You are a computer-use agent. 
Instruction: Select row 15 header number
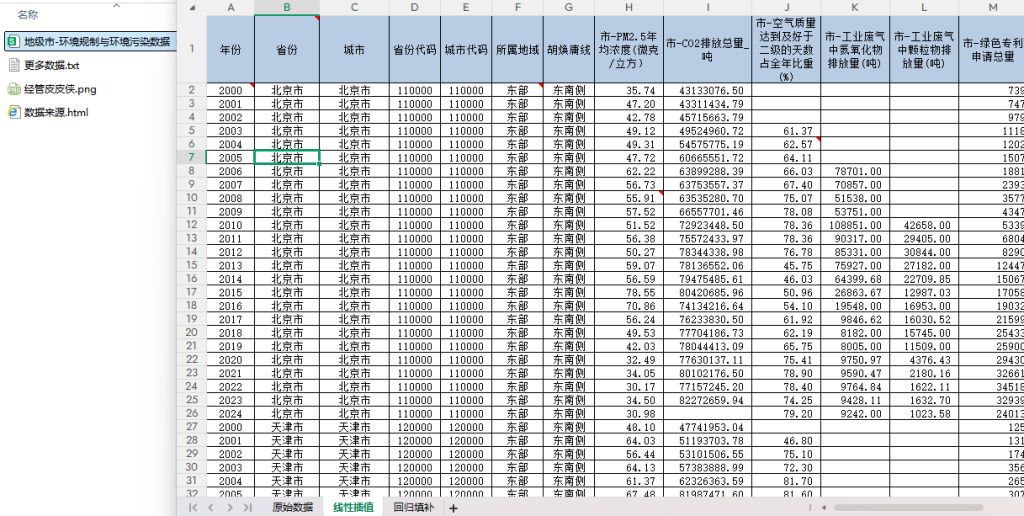[192, 265]
